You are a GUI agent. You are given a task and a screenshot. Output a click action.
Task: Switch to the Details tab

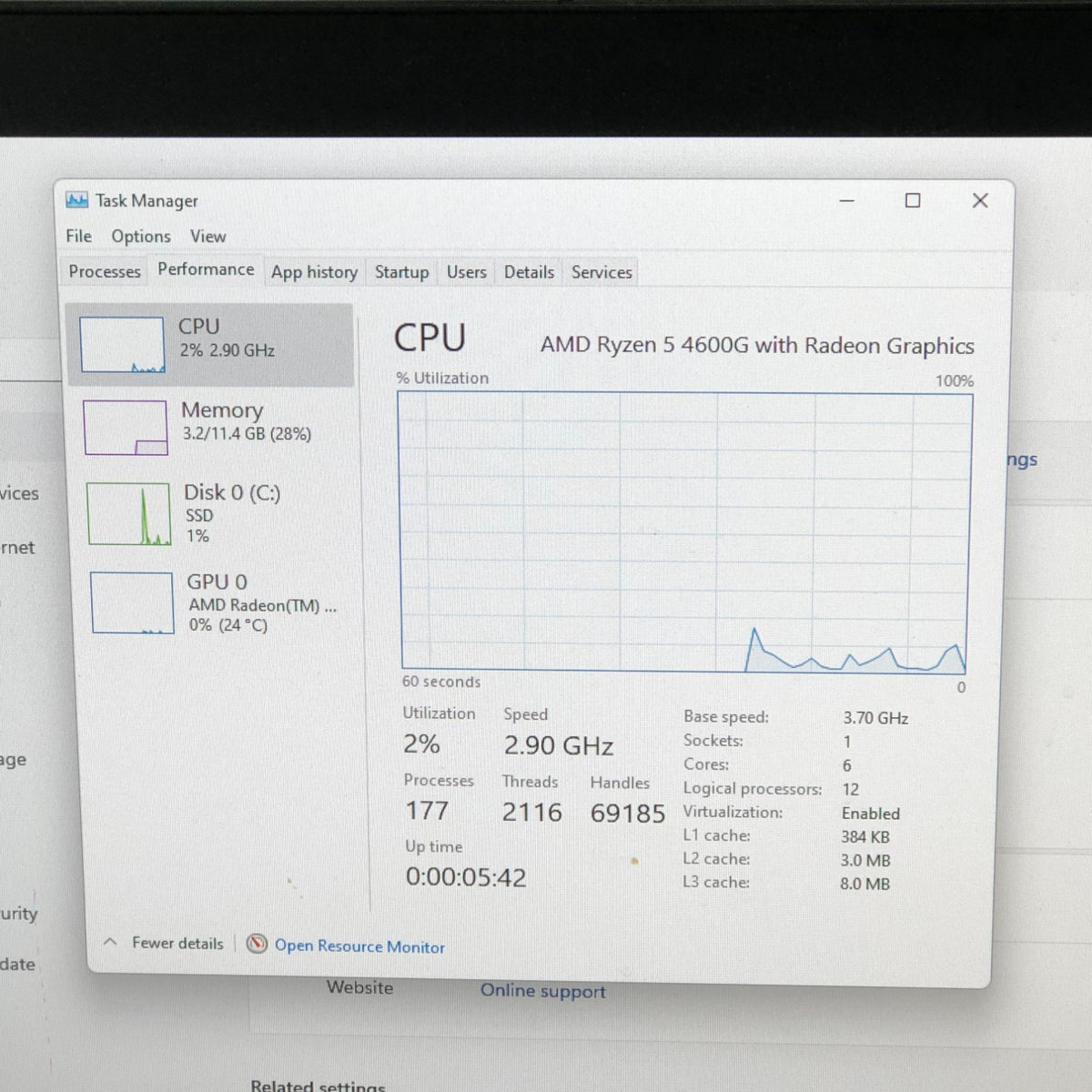click(x=529, y=272)
